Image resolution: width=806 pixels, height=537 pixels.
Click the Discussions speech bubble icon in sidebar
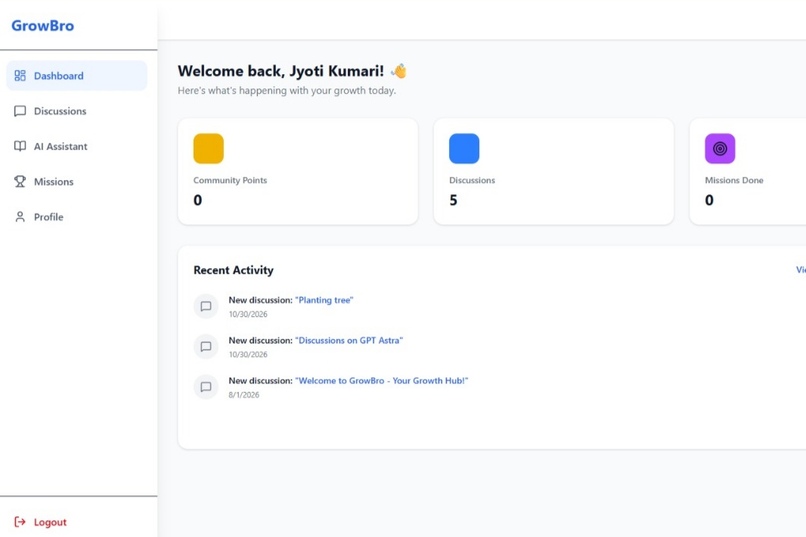20,111
